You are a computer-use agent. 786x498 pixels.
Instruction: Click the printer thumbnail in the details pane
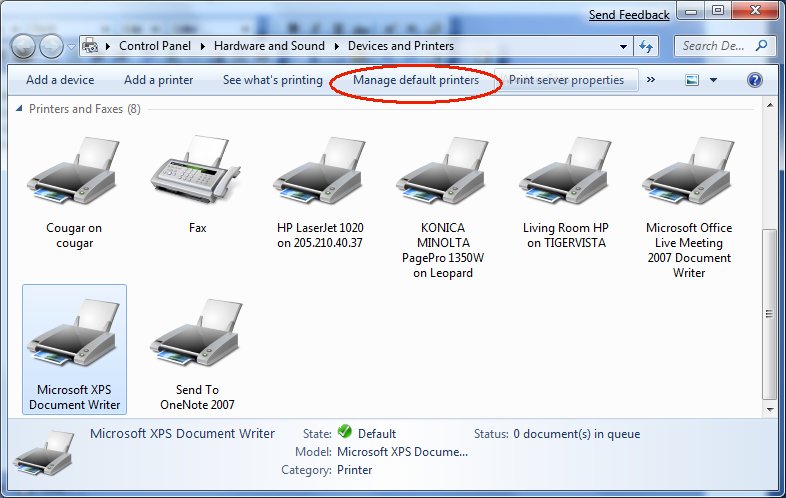pyautogui.click(x=44, y=454)
